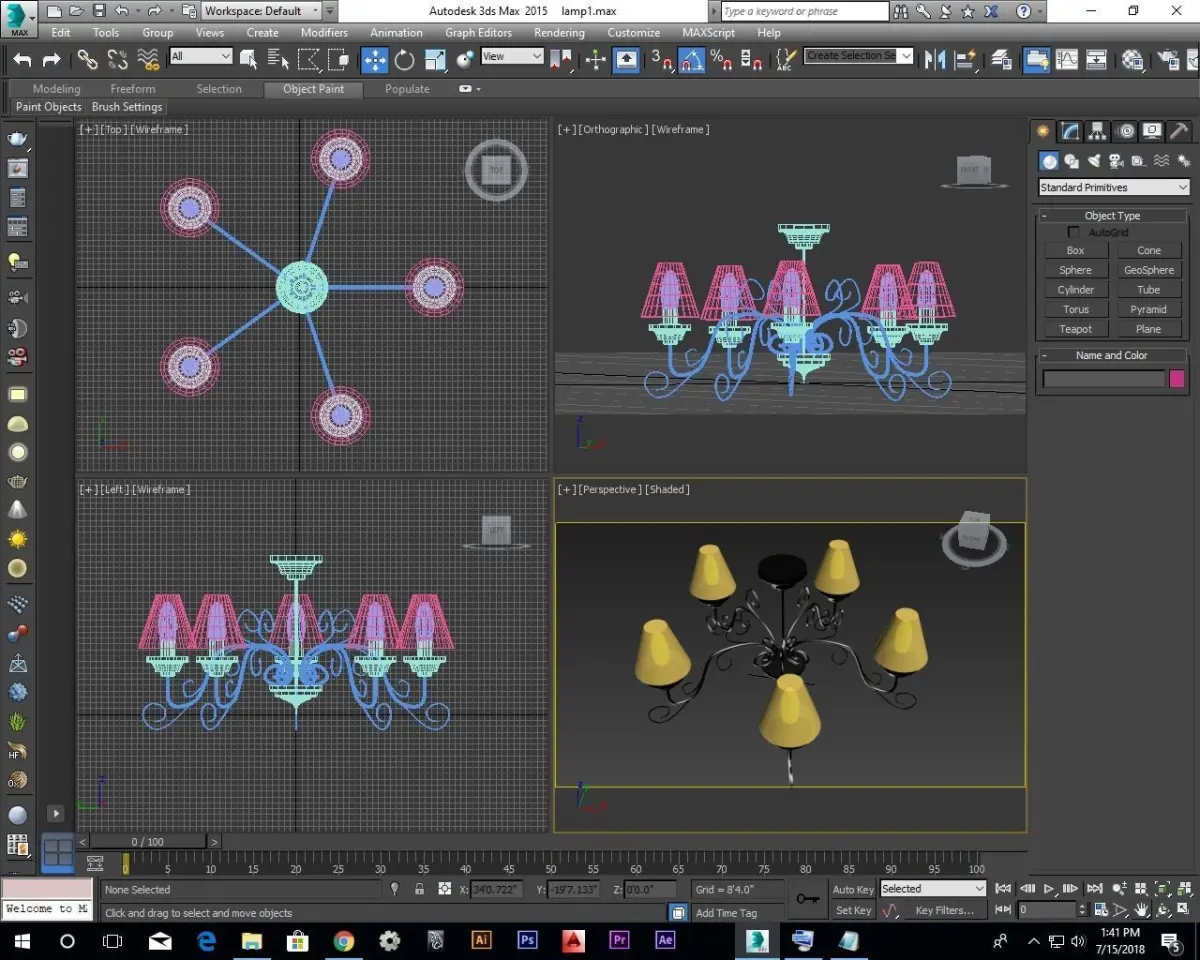Activate Bind to Space Warp tool

coord(148,60)
